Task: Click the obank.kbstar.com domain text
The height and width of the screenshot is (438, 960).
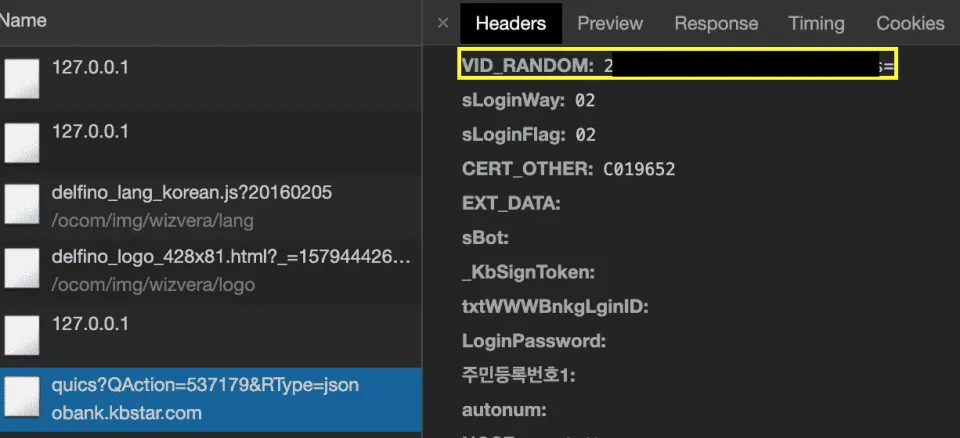Action: 127,412
